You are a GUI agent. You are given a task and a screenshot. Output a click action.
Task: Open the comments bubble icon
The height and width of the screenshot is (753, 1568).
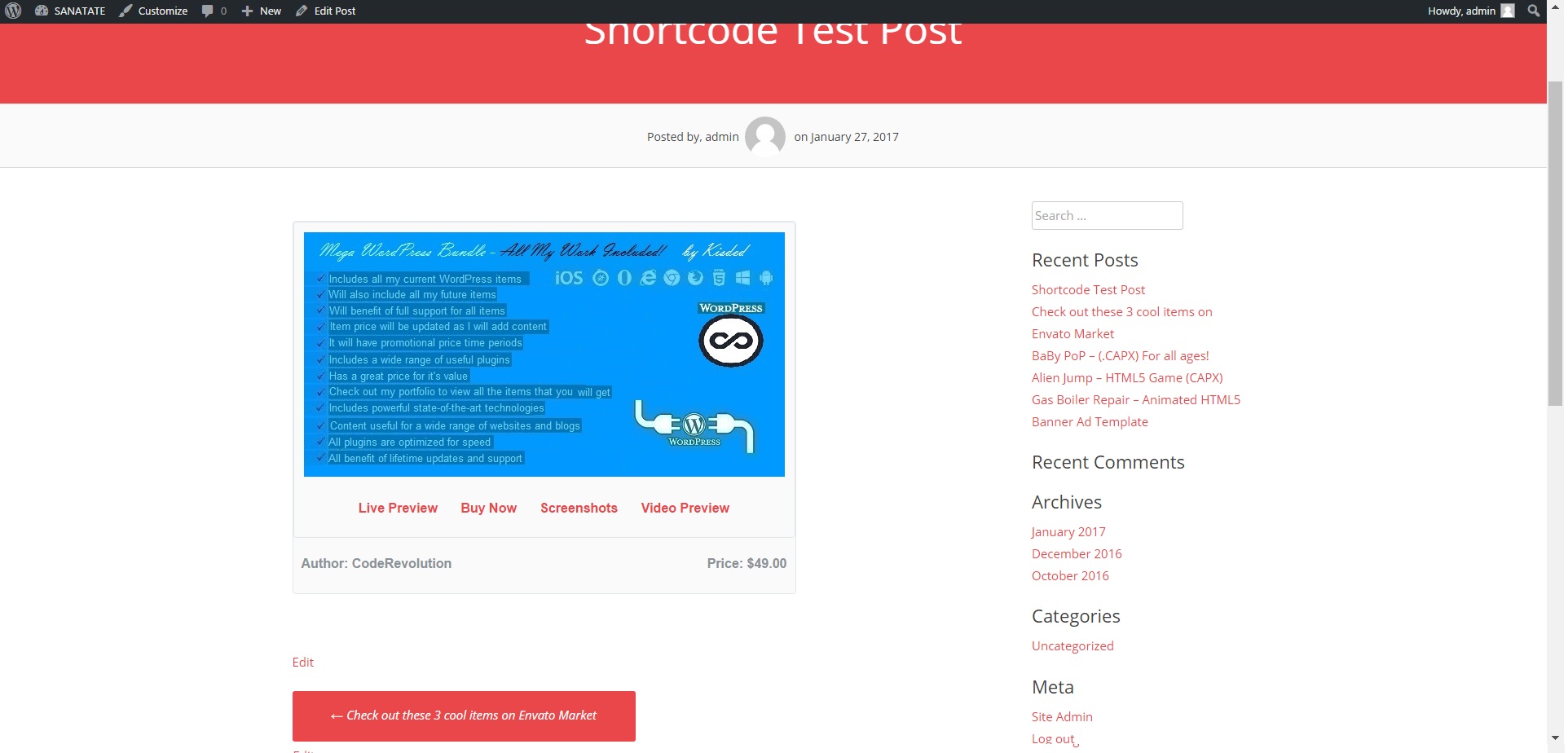(208, 11)
